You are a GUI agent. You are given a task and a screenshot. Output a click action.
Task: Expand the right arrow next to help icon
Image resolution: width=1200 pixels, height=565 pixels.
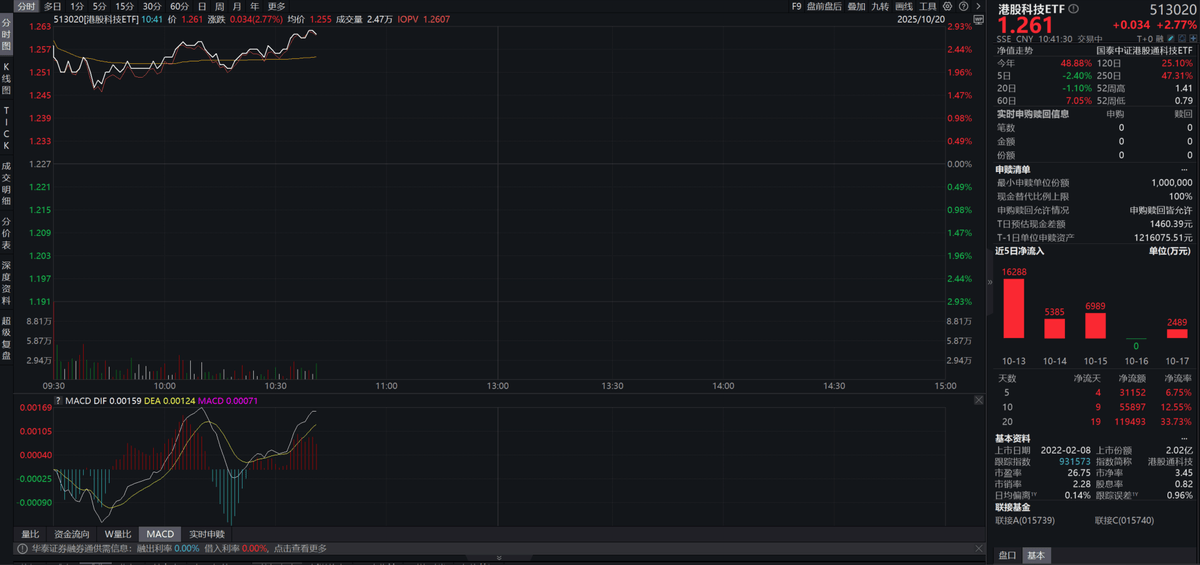(x=976, y=6)
